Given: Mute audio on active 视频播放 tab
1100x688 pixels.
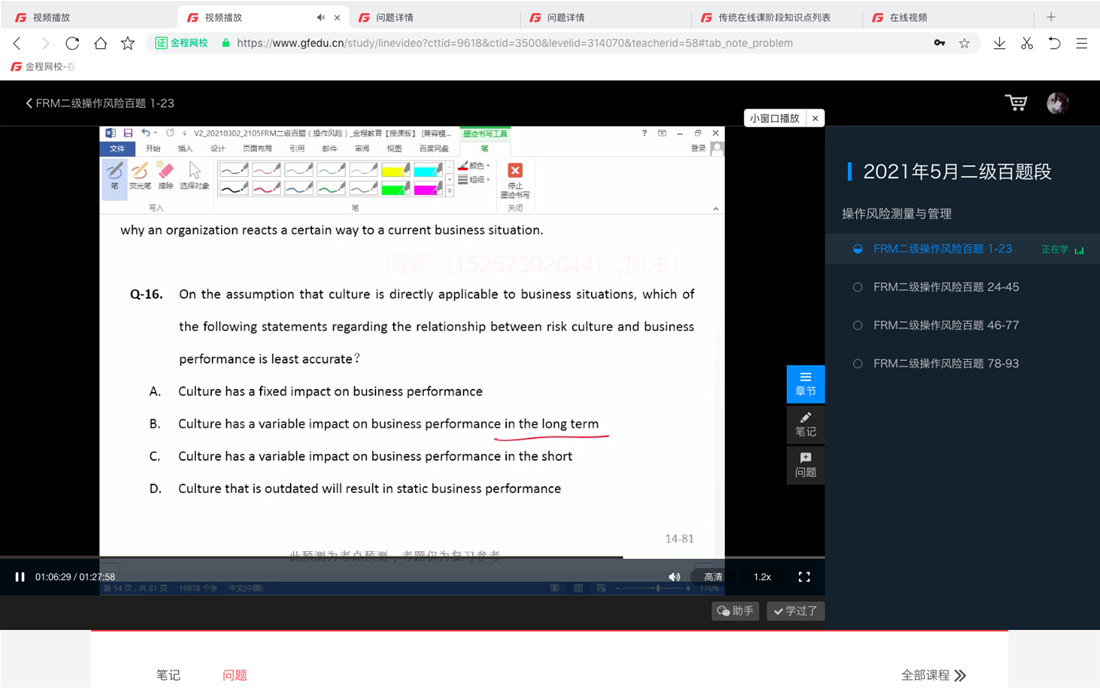Looking at the screenshot, I should [321, 18].
